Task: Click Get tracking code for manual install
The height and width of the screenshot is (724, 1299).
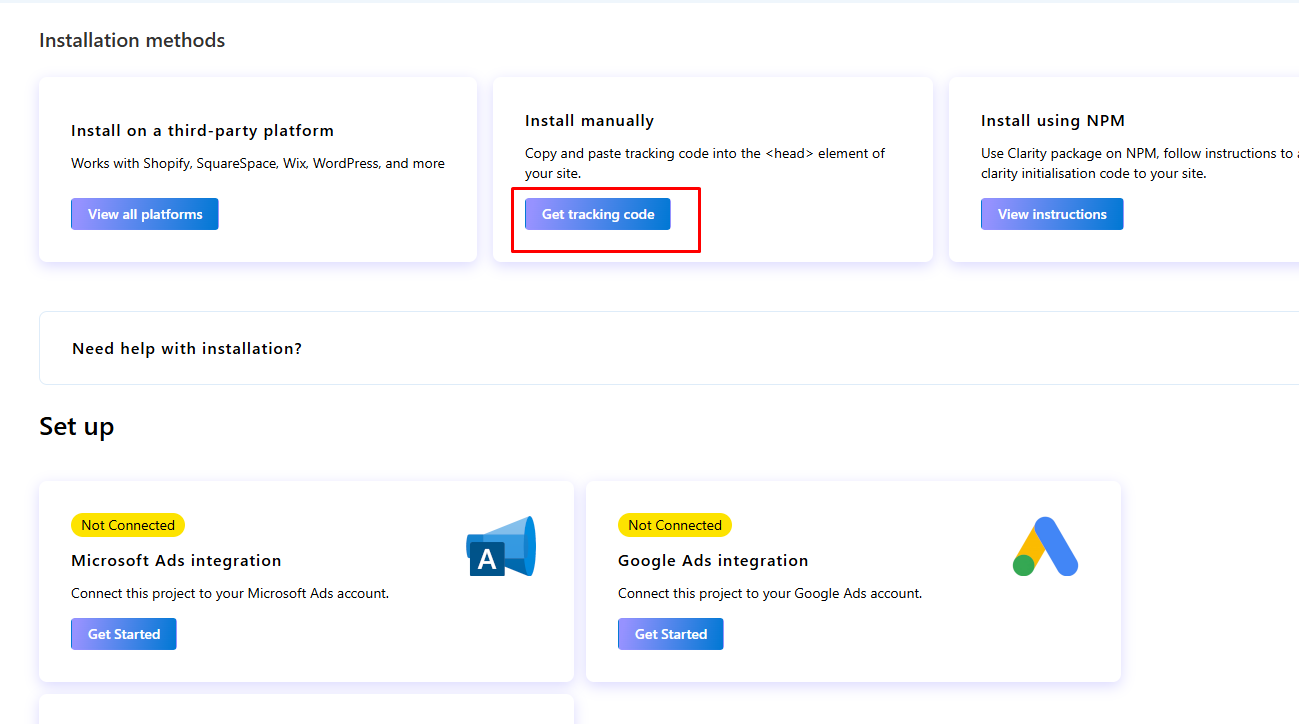Action: click(x=597, y=214)
